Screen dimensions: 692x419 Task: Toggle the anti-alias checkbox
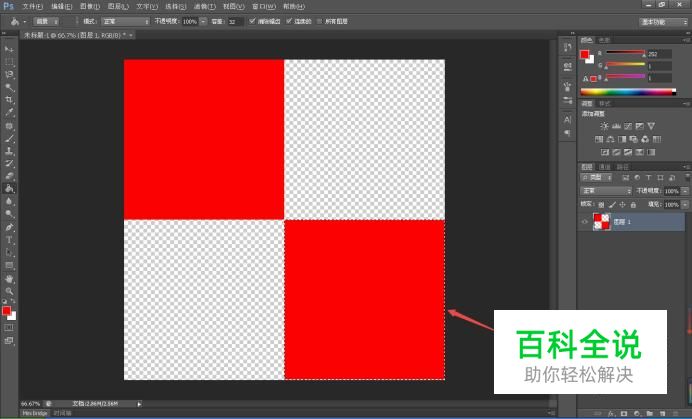[252, 21]
